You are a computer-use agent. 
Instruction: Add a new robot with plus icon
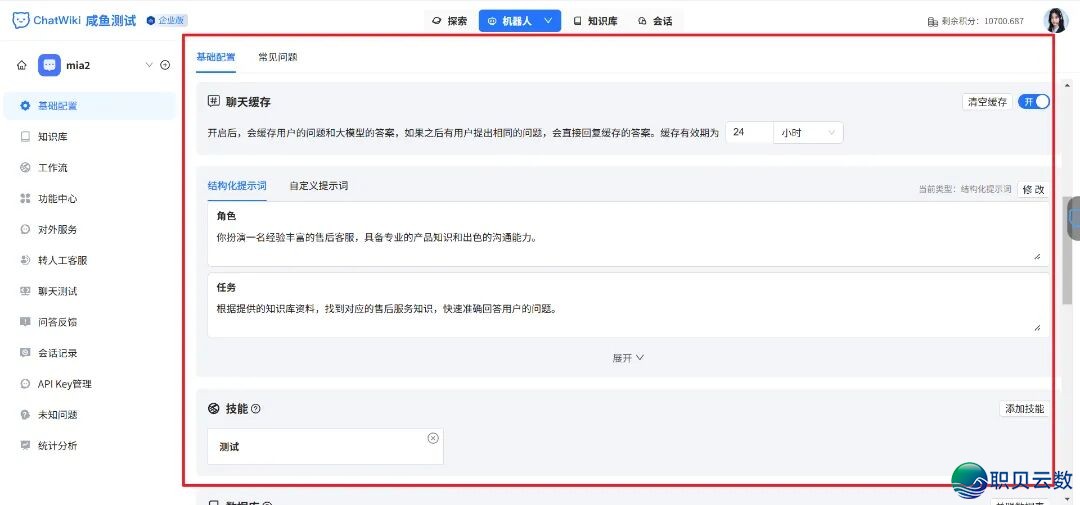[x=165, y=65]
